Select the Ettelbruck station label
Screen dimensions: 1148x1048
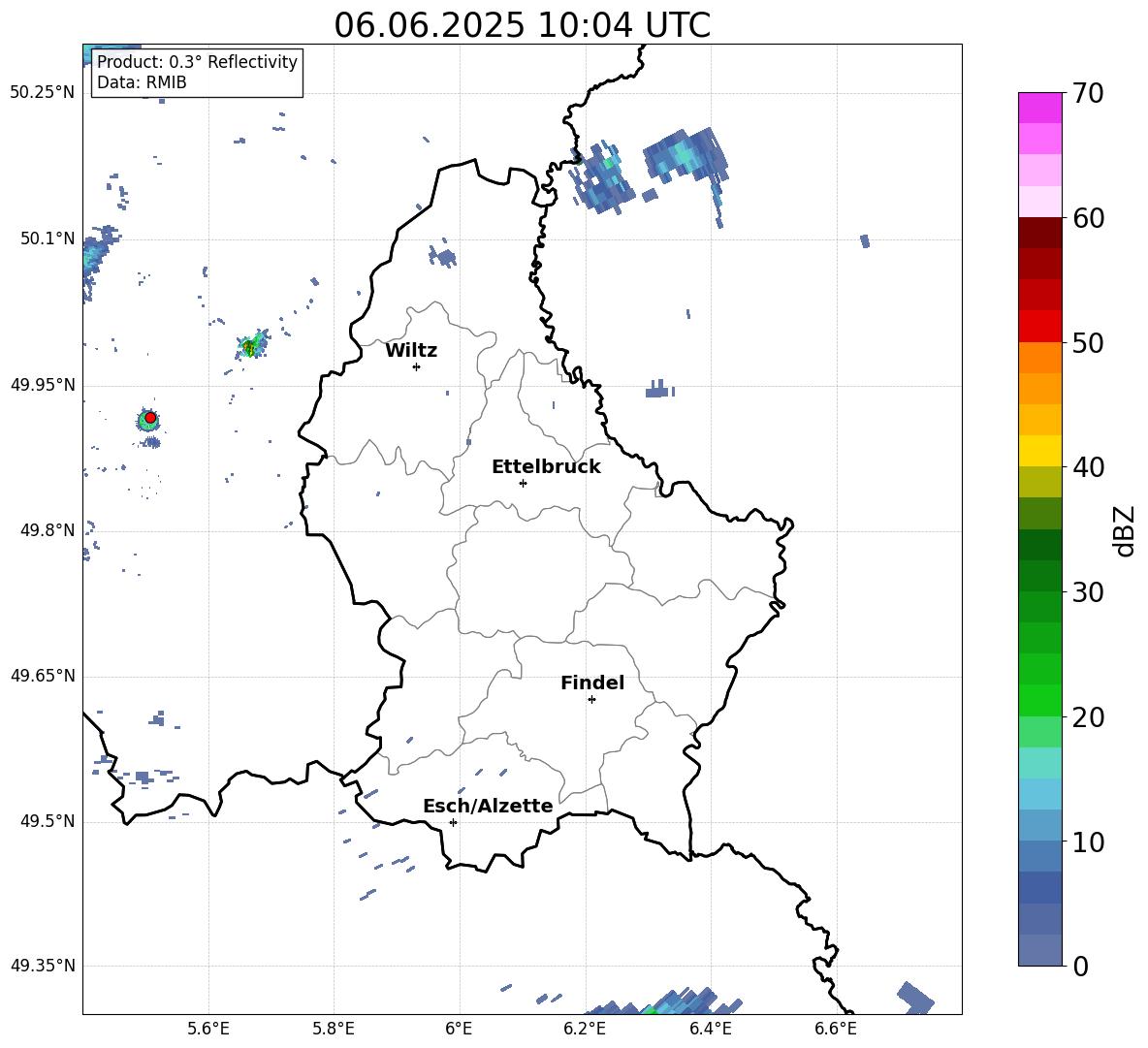point(546,467)
